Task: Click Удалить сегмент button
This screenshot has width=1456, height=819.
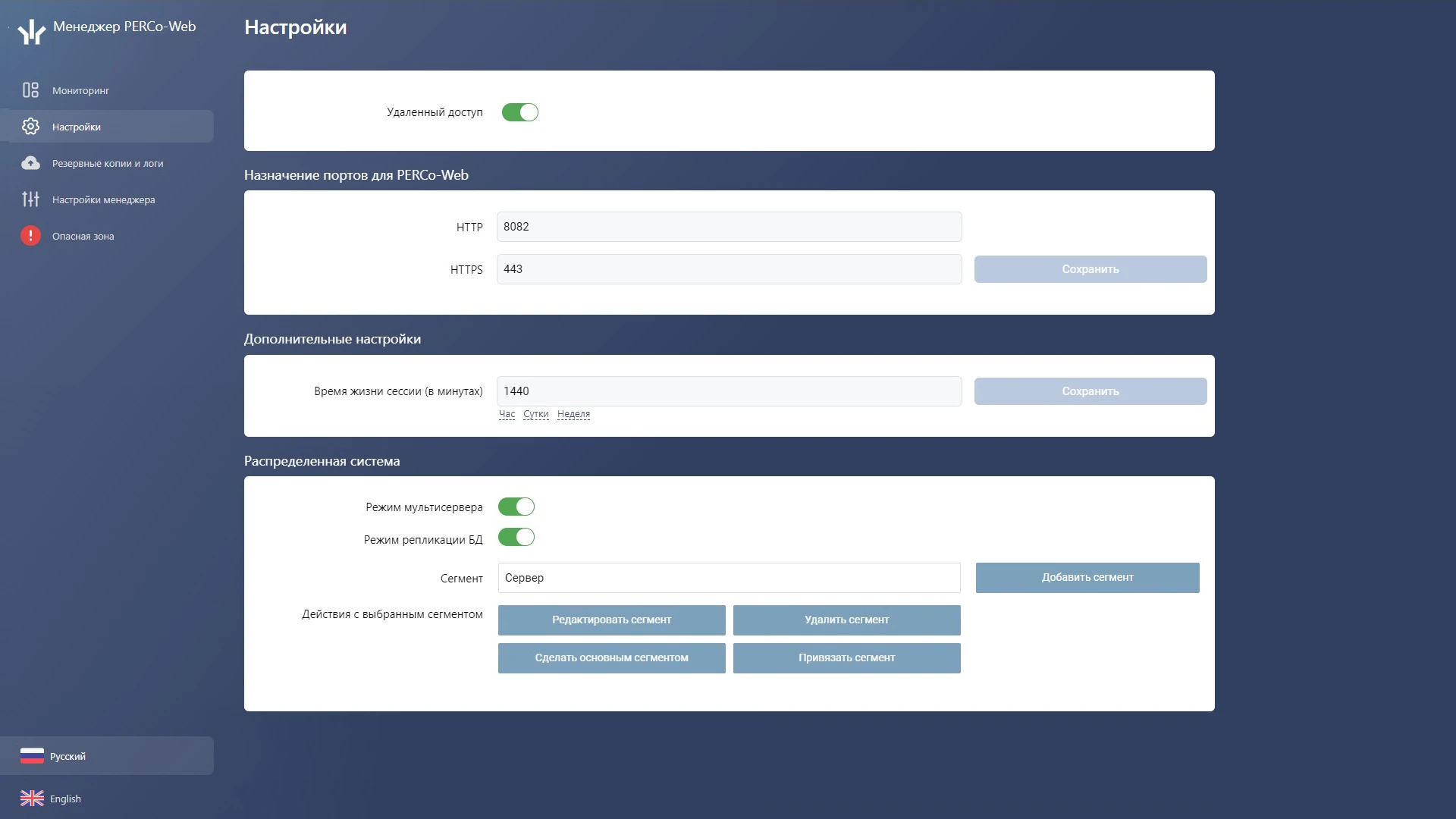Action: click(x=847, y=620)
